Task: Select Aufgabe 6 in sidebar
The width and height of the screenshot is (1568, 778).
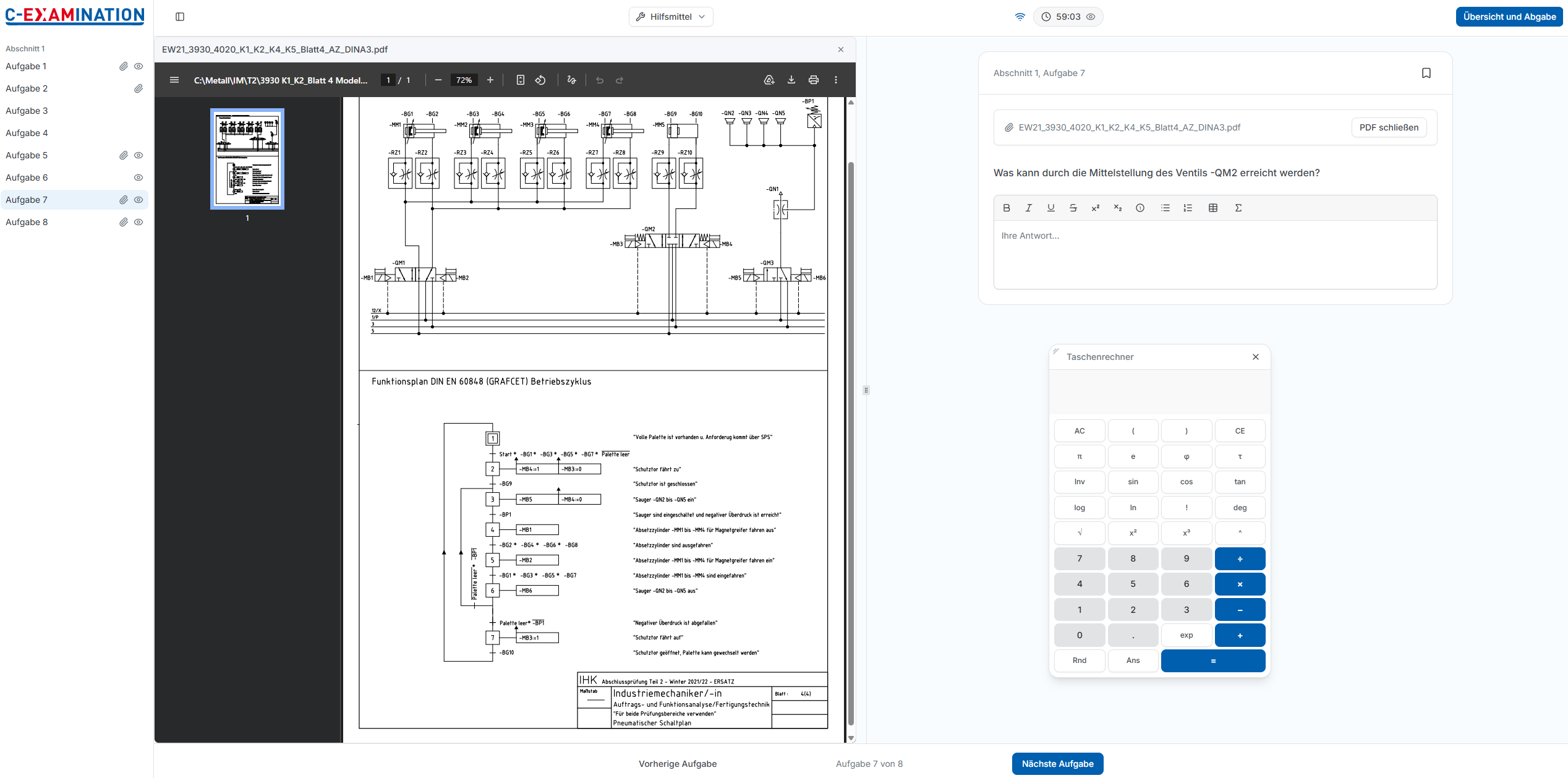Action: (27, 177)
